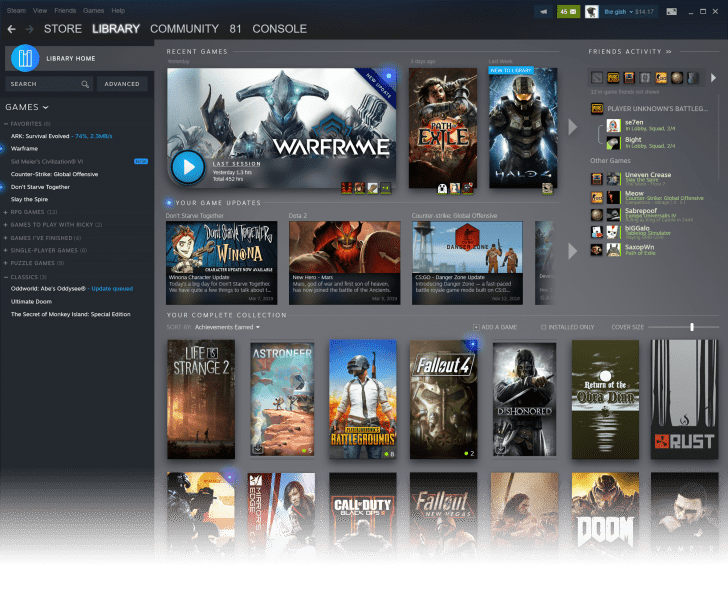Switch to the Store tab
This screenshot has width=728, height=600.
point(62,29)
